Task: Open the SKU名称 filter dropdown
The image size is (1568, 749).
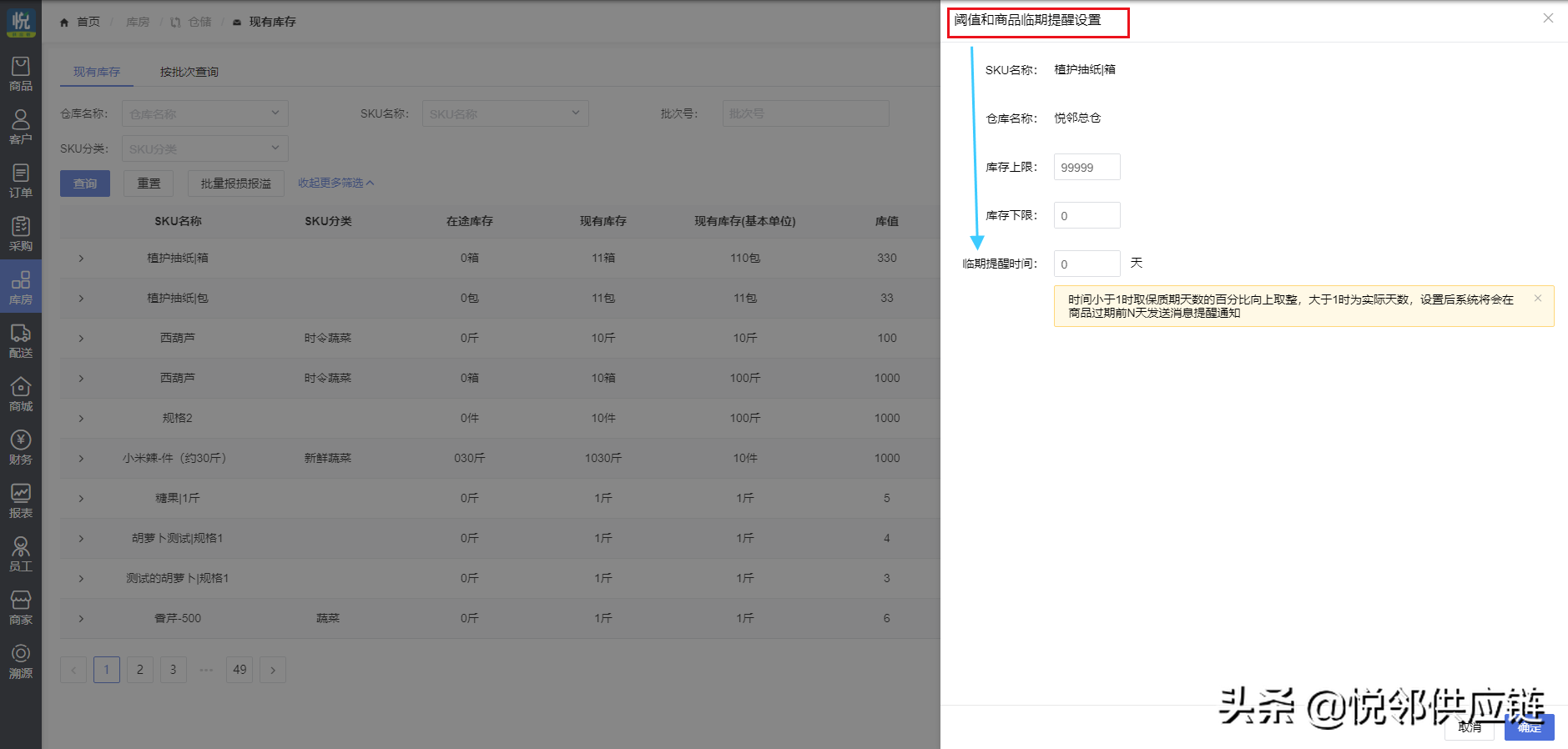Action: point(506,113)
